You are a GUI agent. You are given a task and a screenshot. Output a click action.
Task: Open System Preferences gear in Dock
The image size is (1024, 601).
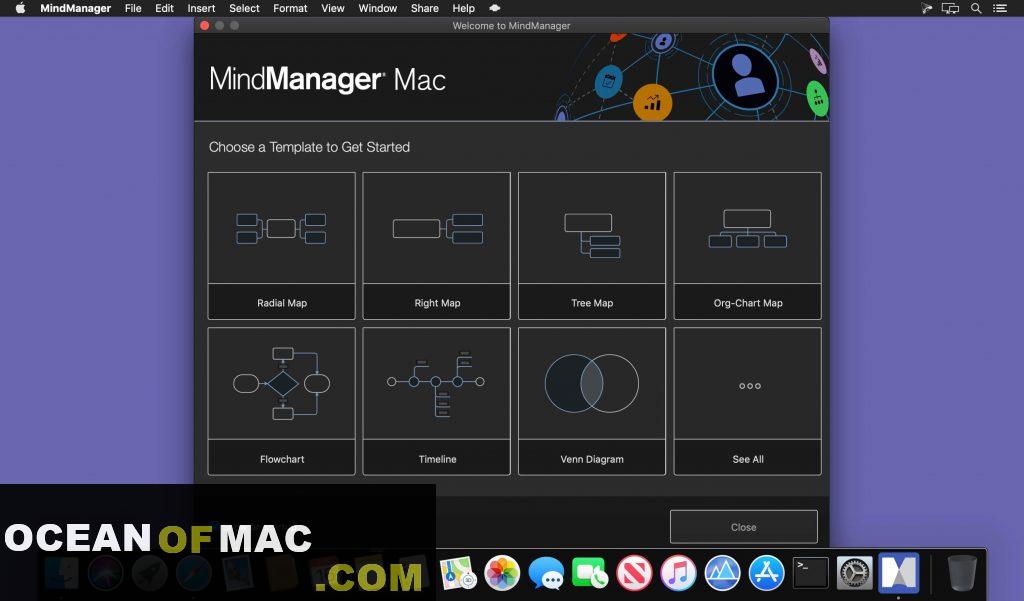pyautogui.click(x=854, y=573)
